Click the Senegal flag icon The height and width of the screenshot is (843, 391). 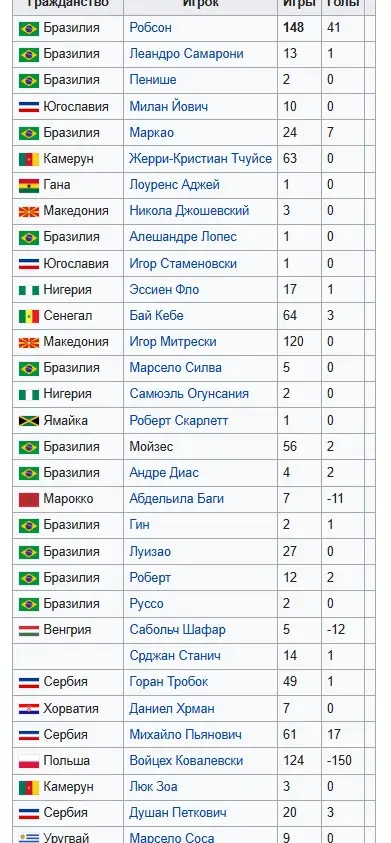tap(29, 316)
